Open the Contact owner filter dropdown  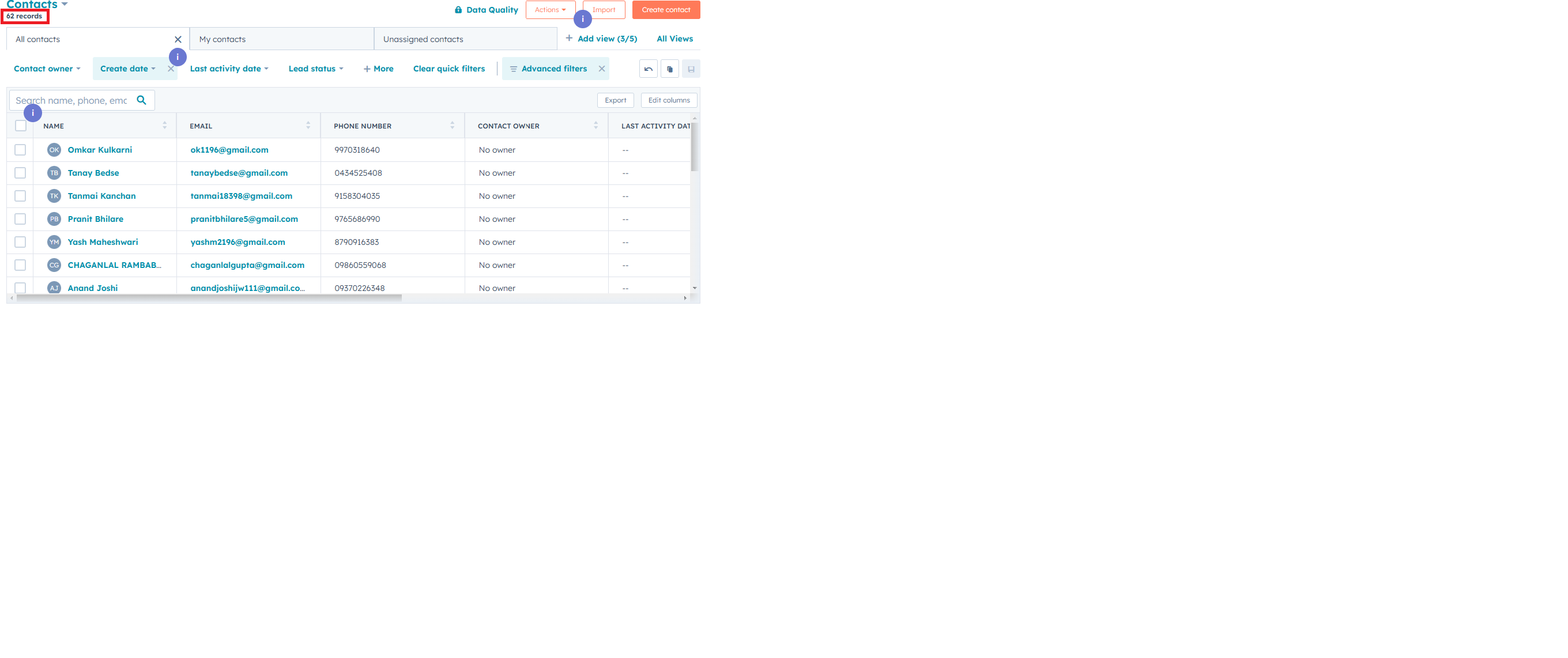(47, 69)
